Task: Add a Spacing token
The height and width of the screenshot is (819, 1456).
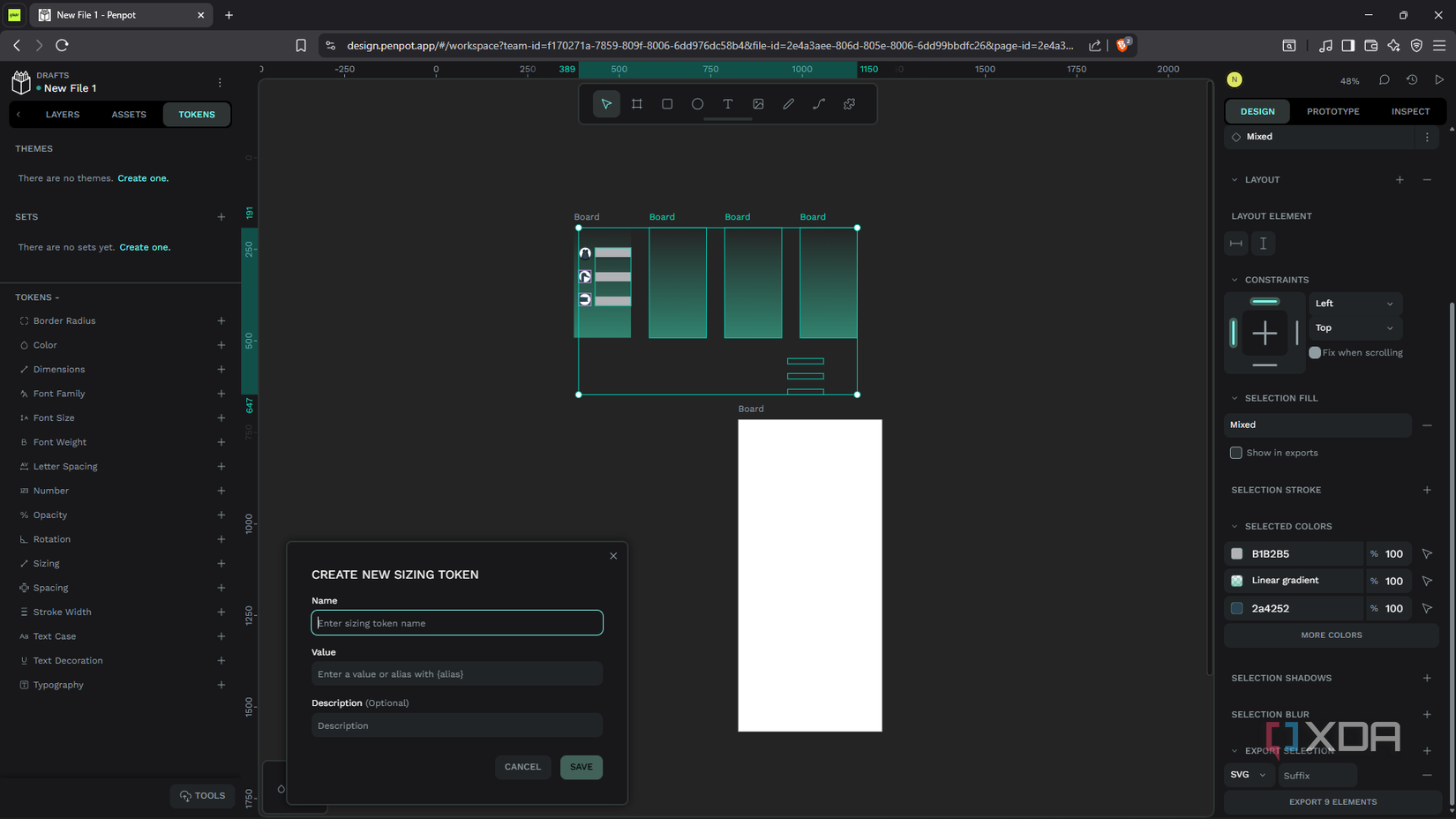Action: click(221, 588)
